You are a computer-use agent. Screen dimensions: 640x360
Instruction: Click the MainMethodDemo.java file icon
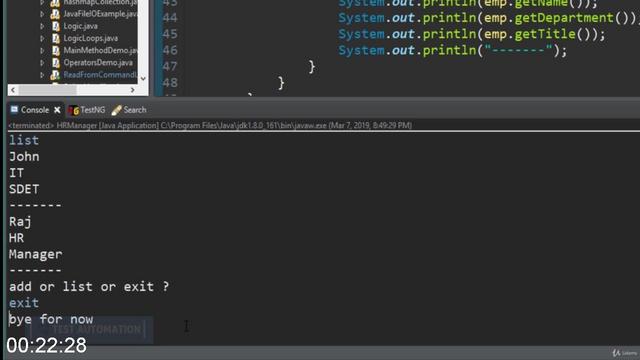coord(56,51)
